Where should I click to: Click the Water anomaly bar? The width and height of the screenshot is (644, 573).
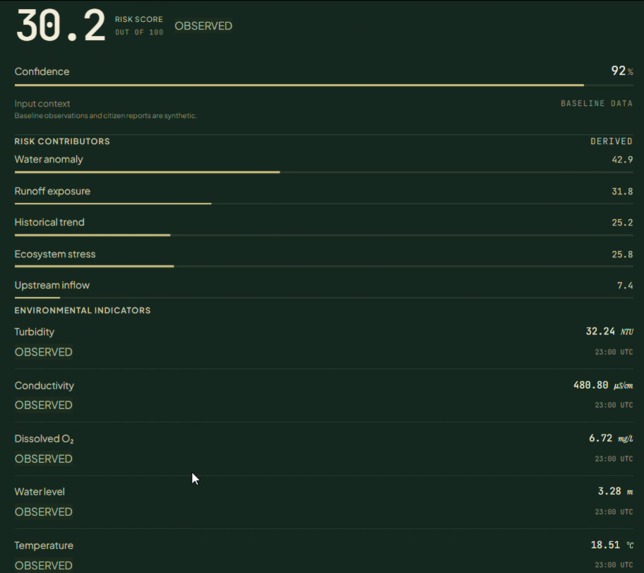click(x=324, y=172)
